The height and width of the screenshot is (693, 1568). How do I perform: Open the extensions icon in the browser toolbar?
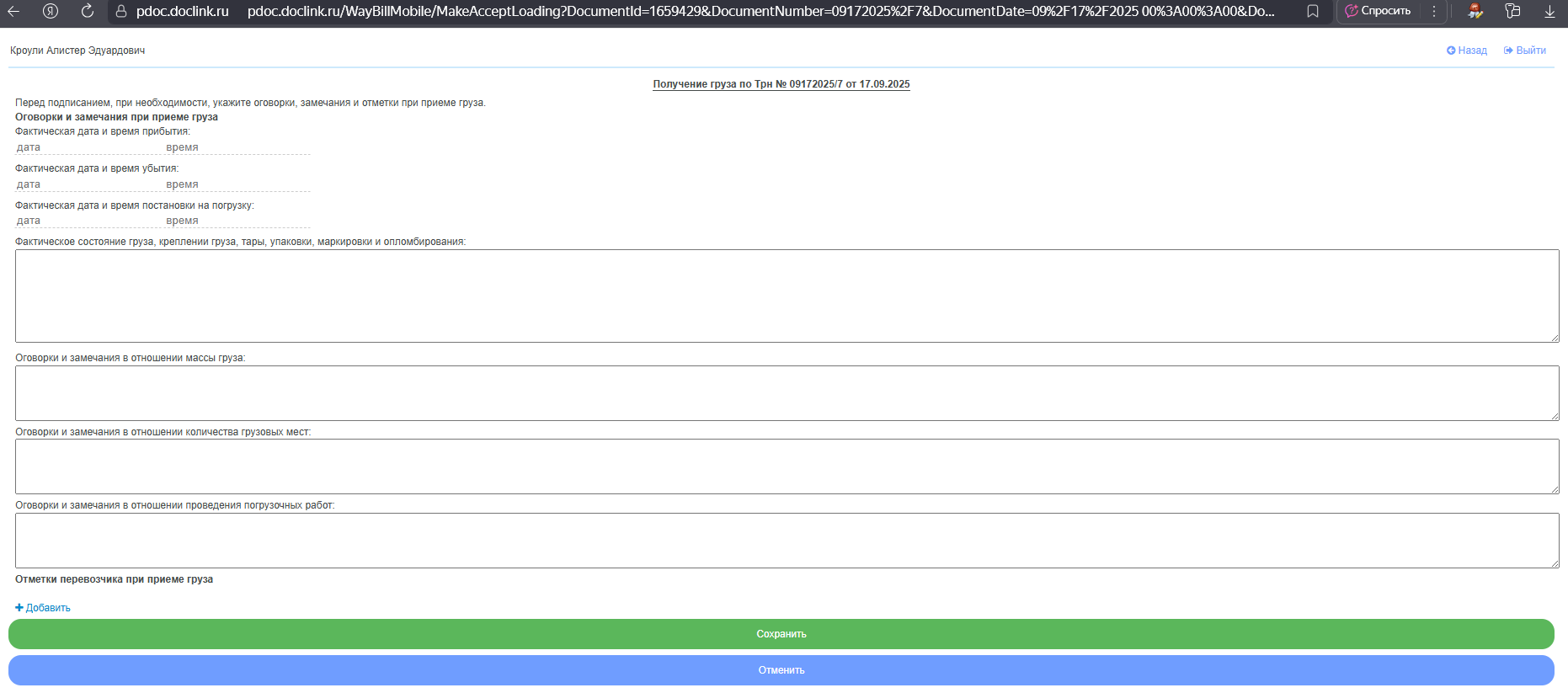pyautogui.click(x=1512, y=11)
